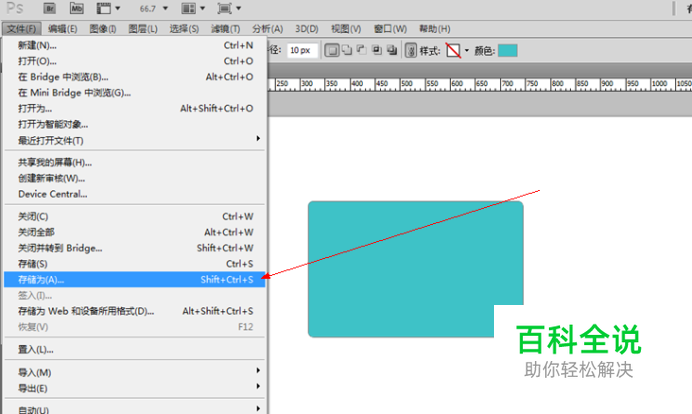
Task: Choose 存储为(A)... highlighted menu entry
Action: (x=135, y=279)
